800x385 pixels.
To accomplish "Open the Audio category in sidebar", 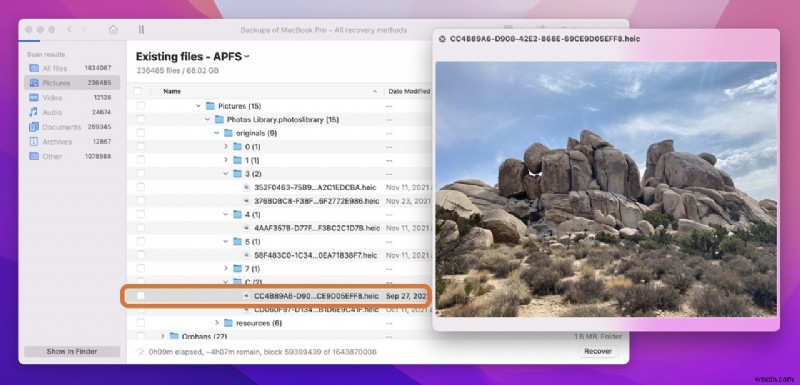I will tap(72, 112).
